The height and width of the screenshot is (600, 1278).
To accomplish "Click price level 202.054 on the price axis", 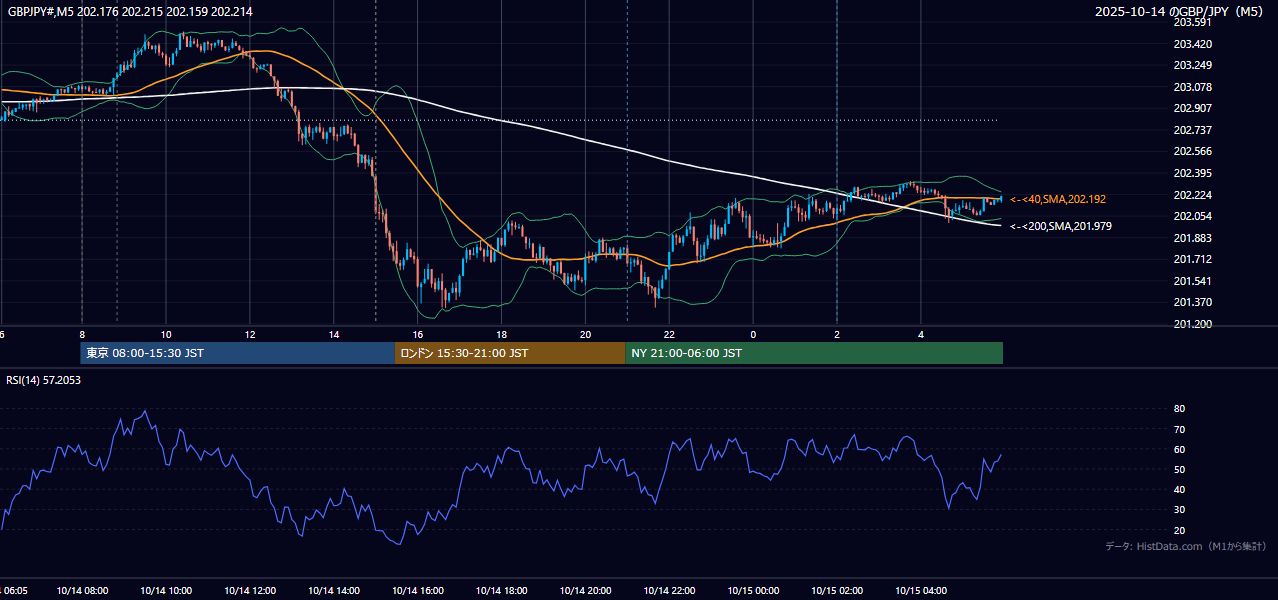I will click(x=1192, y=216).
